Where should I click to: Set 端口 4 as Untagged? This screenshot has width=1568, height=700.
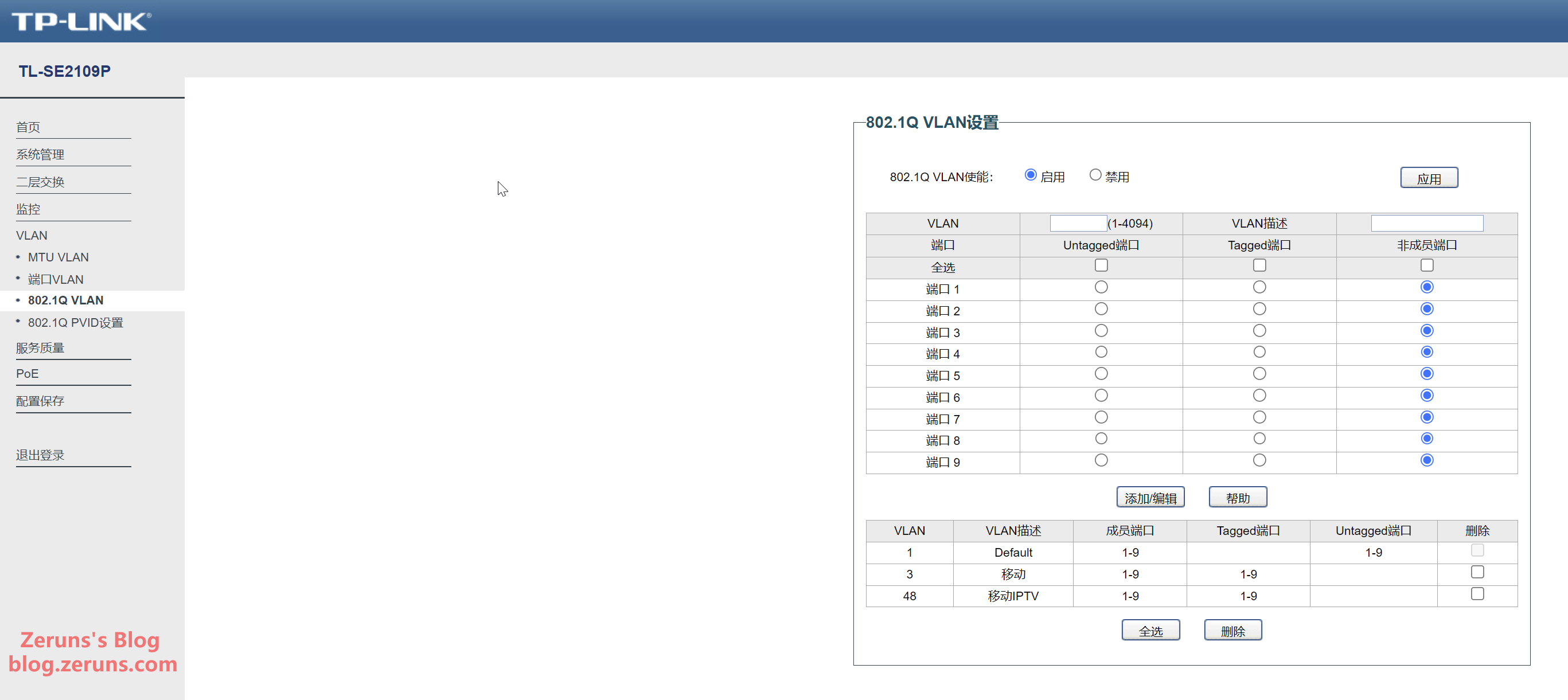[x=1101, y=352]
